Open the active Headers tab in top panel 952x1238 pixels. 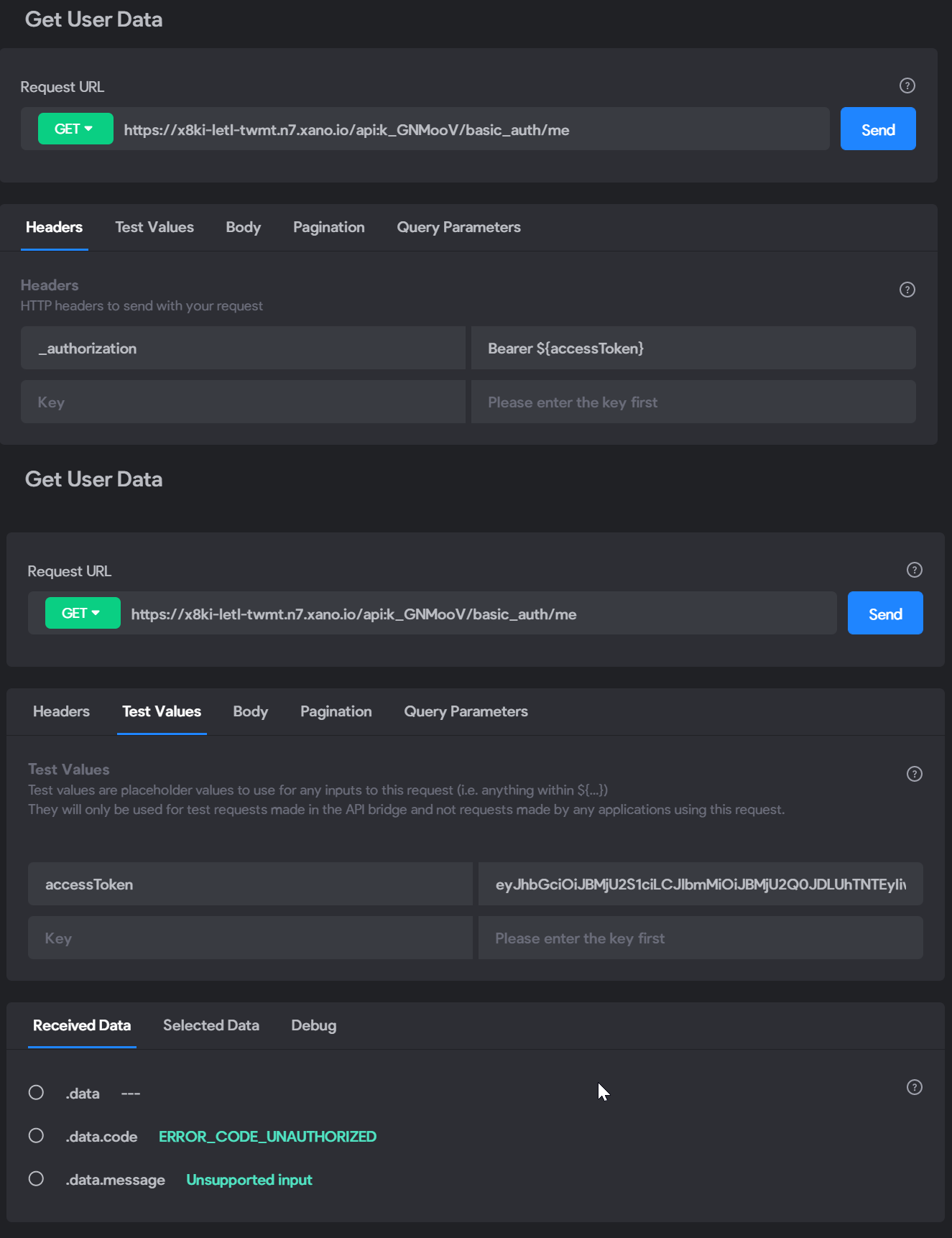coord(55,227)
